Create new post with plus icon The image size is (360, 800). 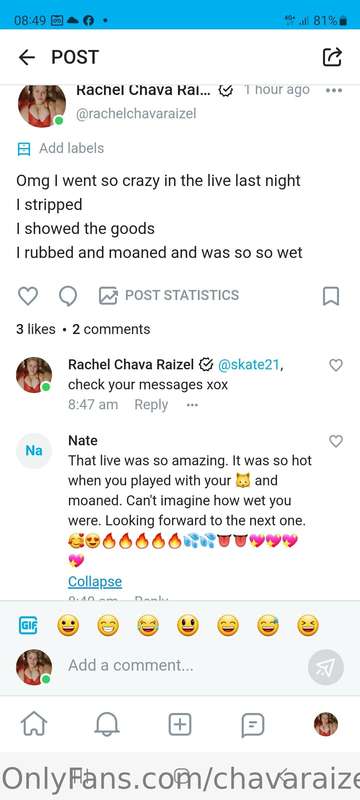pos(180,724)
